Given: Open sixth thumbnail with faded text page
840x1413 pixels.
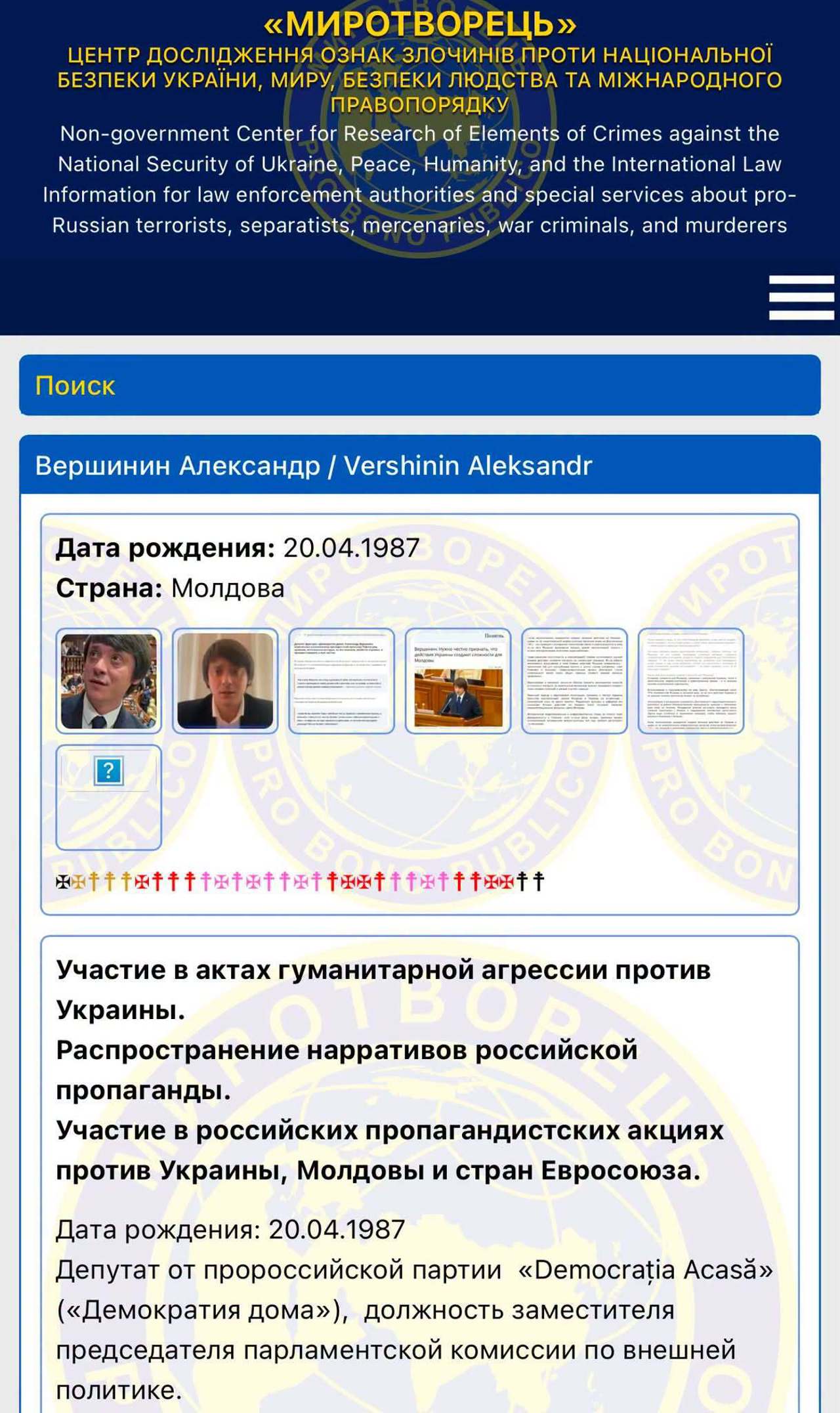Looking at the screenshot, I should 691,681.
